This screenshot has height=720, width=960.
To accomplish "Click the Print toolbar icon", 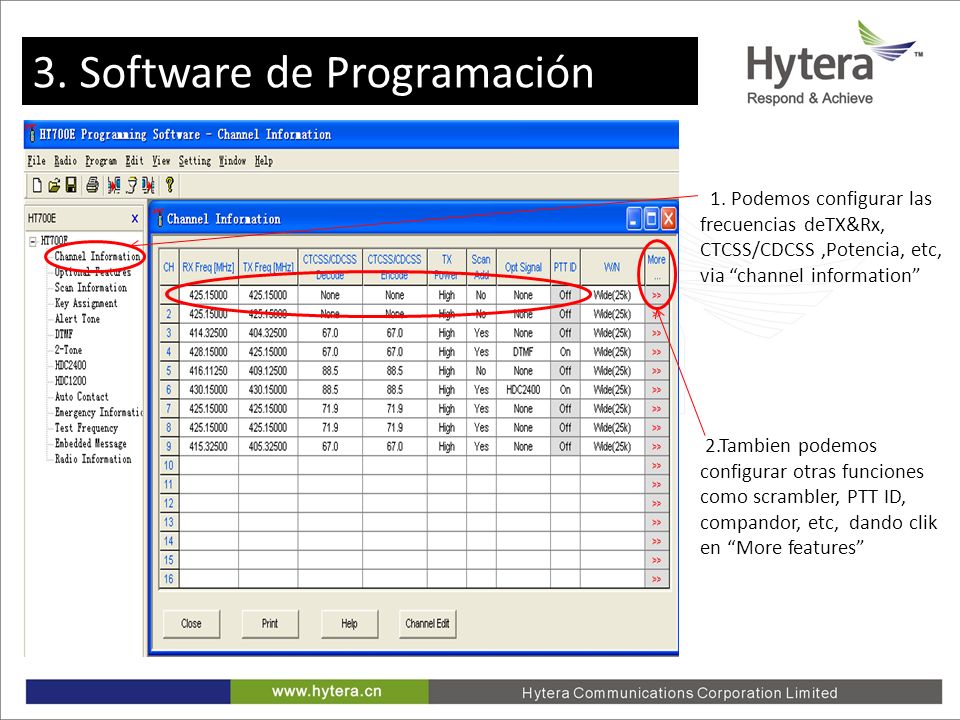I will click(x=92, y=185).
